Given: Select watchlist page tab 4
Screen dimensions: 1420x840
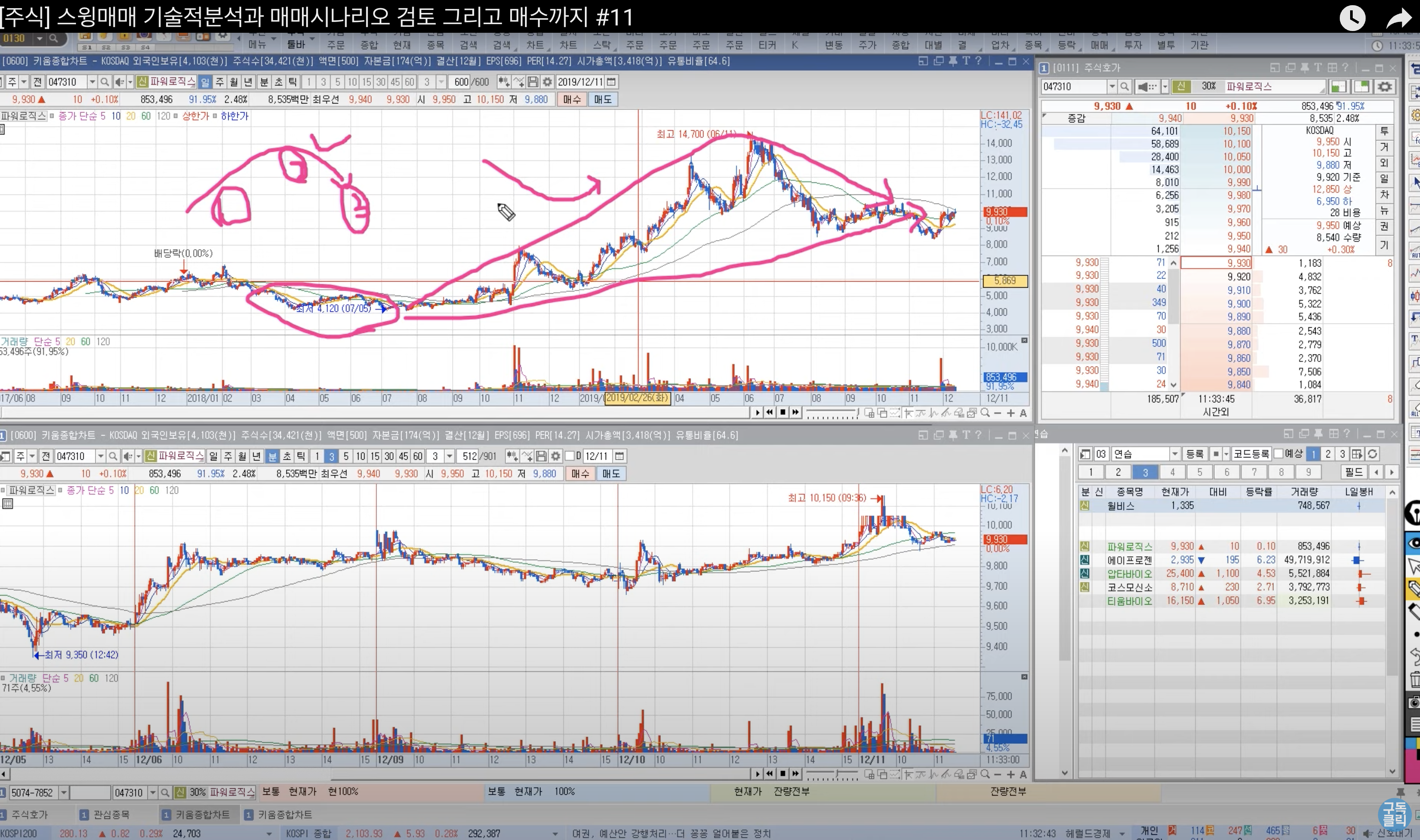Looking at the screenshot, I should [1172, 472].
